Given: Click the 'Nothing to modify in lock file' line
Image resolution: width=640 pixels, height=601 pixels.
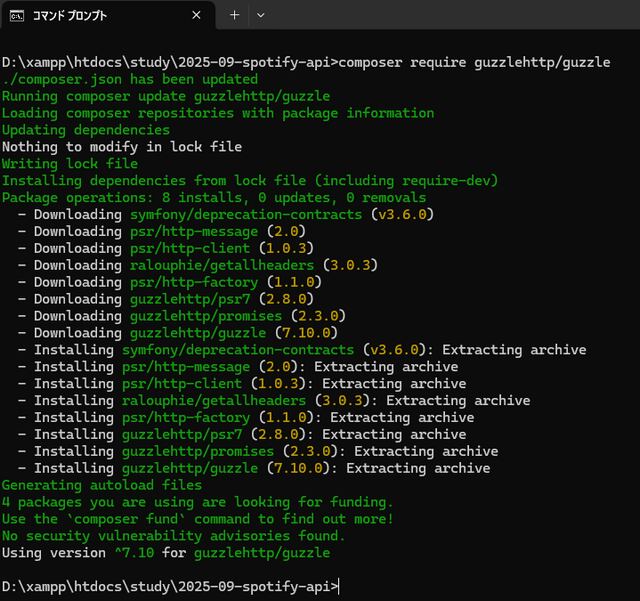Looking at the screenshot, I should coord(122,147).
